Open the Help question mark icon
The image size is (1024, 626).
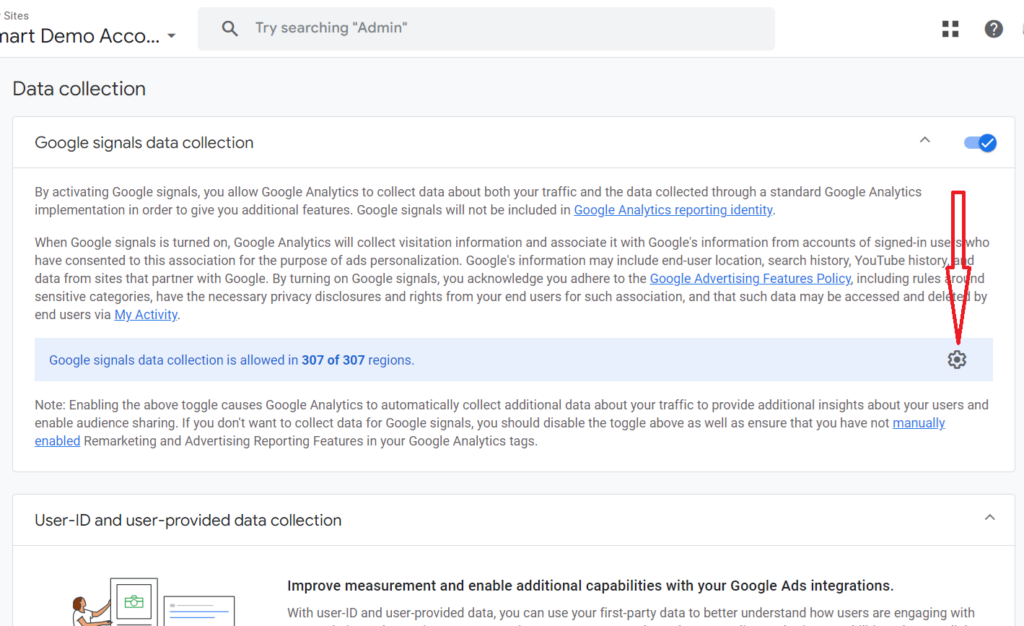tap(993, 29)
